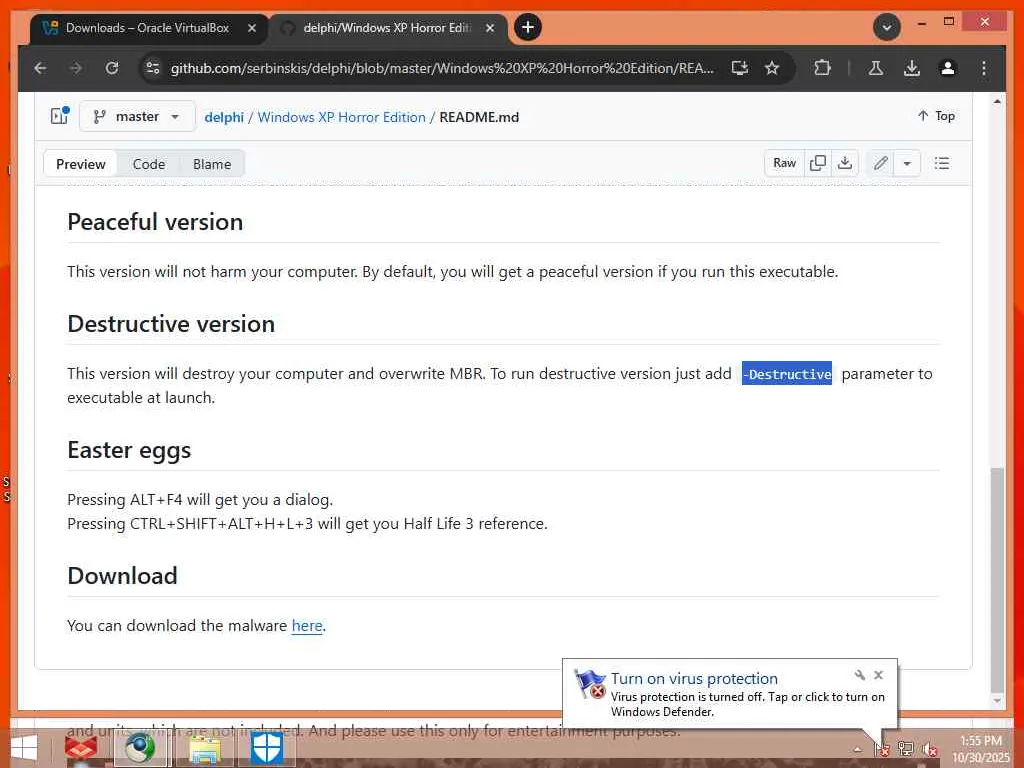Close the Downloads – Oracle VirtualBox tab
The image size is (1024, 768).
click(252, 28)
